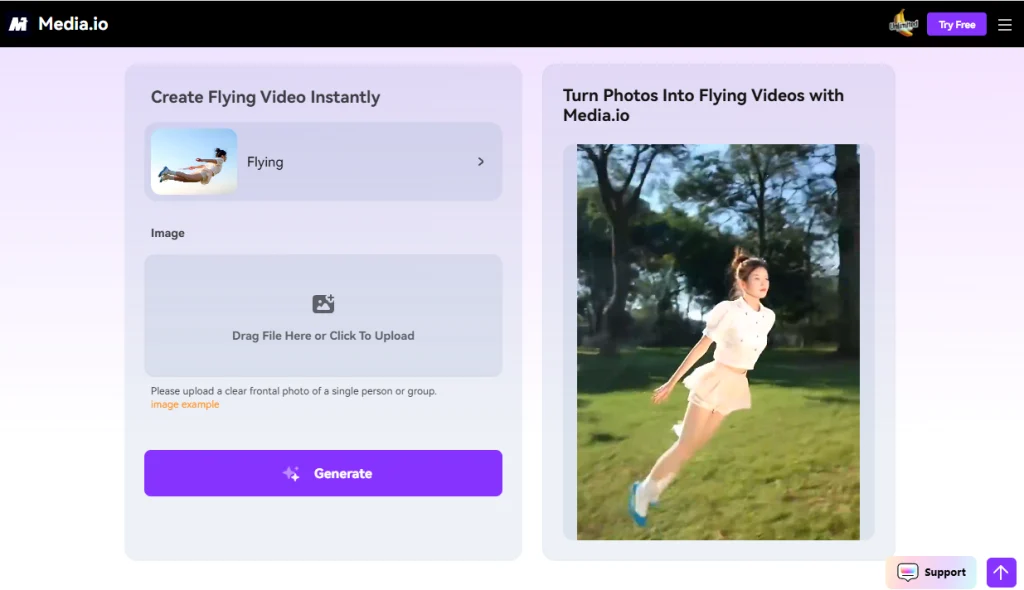Click the image upload icon in the drop zone

point(322,303)
